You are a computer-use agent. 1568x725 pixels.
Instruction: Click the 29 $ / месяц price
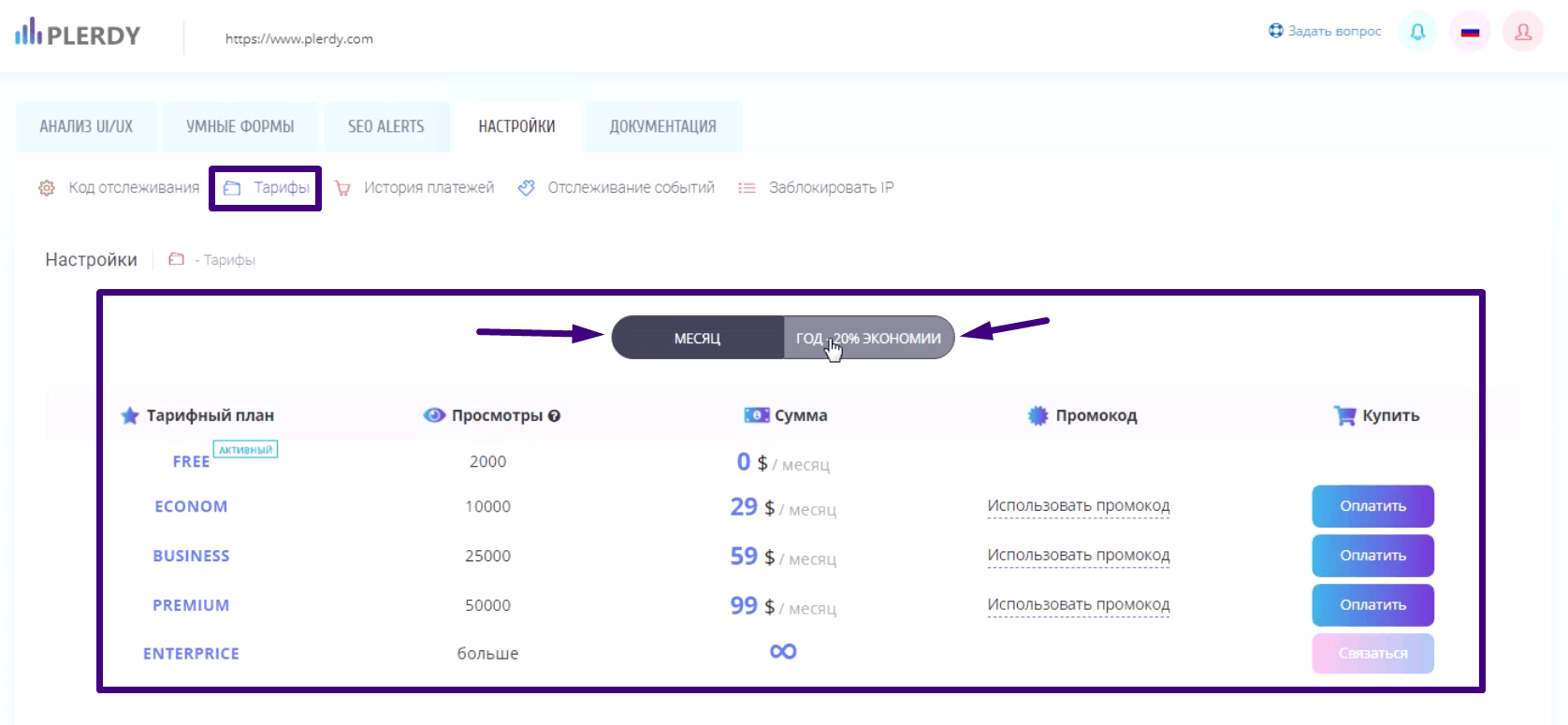point(783,507)
